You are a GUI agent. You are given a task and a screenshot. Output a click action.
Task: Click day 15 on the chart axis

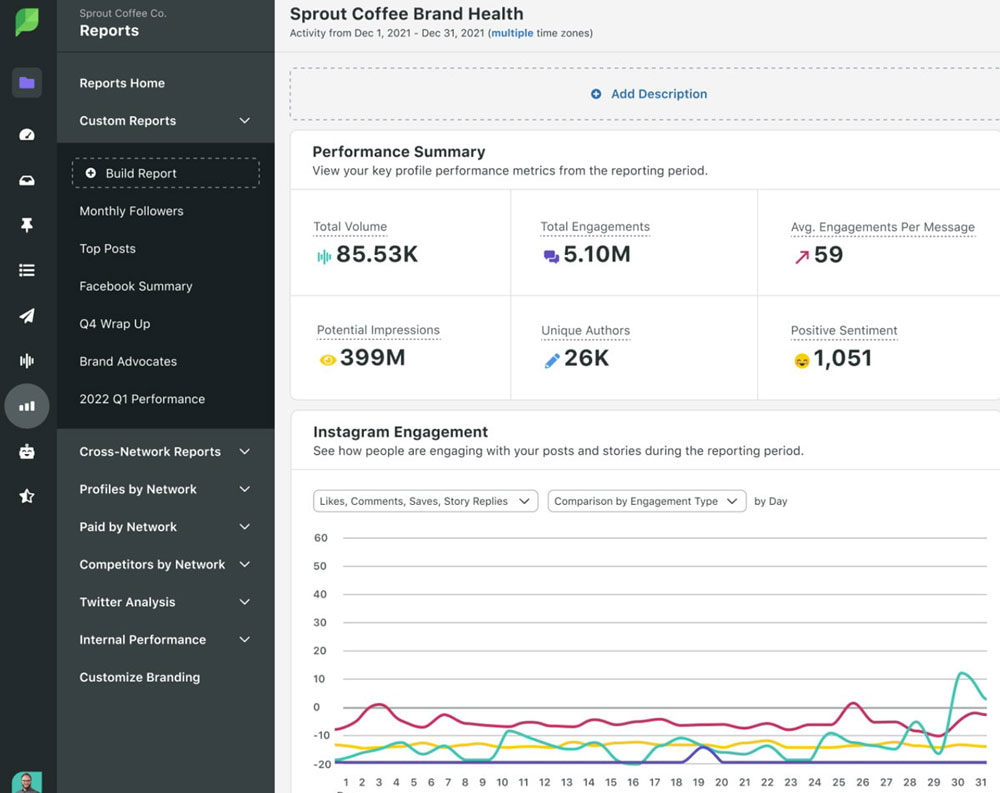[x=610, y=782]
